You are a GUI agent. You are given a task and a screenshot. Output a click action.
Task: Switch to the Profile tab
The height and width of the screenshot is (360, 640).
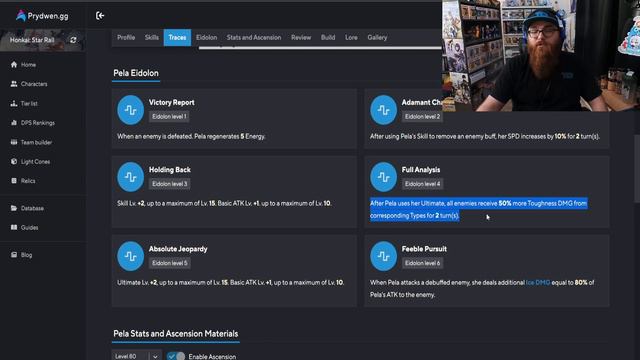(x=126, y=38)
